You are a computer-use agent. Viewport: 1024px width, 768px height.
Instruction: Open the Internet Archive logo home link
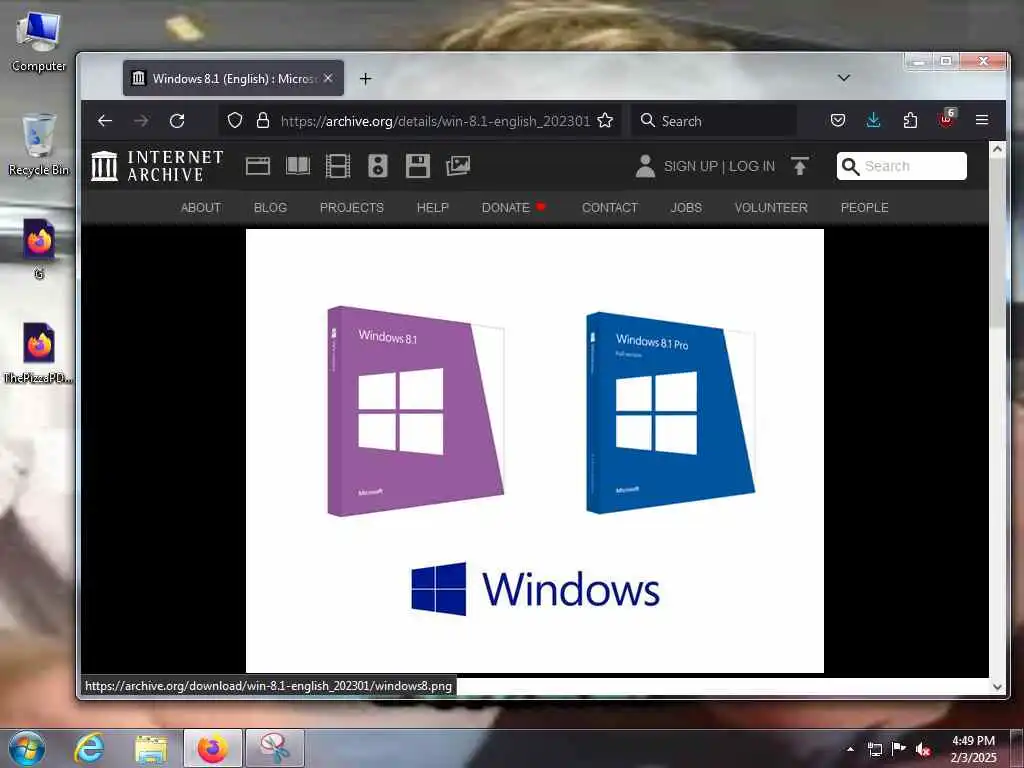(x=157, y=166)
